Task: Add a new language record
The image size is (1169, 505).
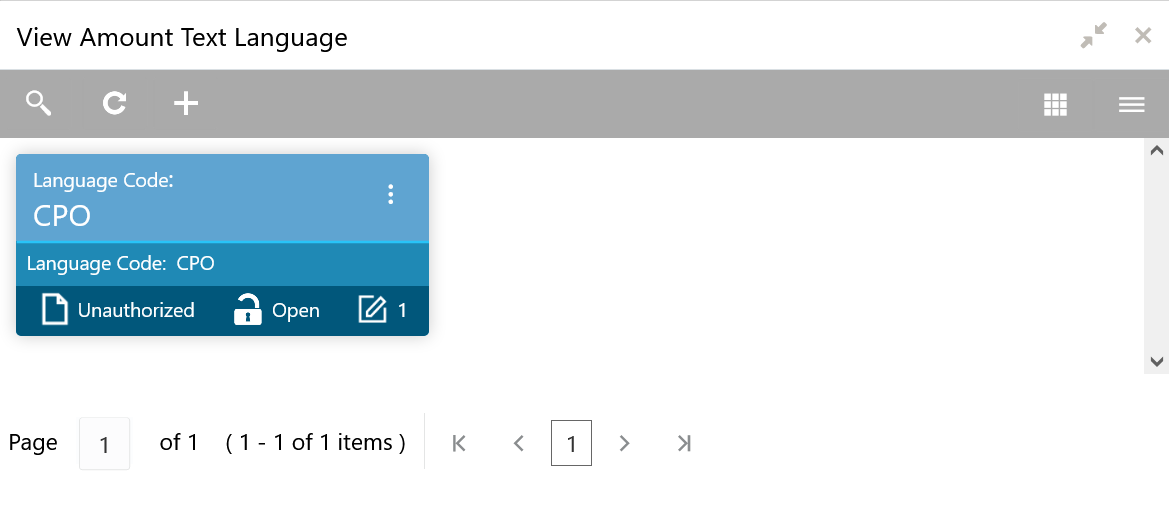Action: tap(186, 103)
